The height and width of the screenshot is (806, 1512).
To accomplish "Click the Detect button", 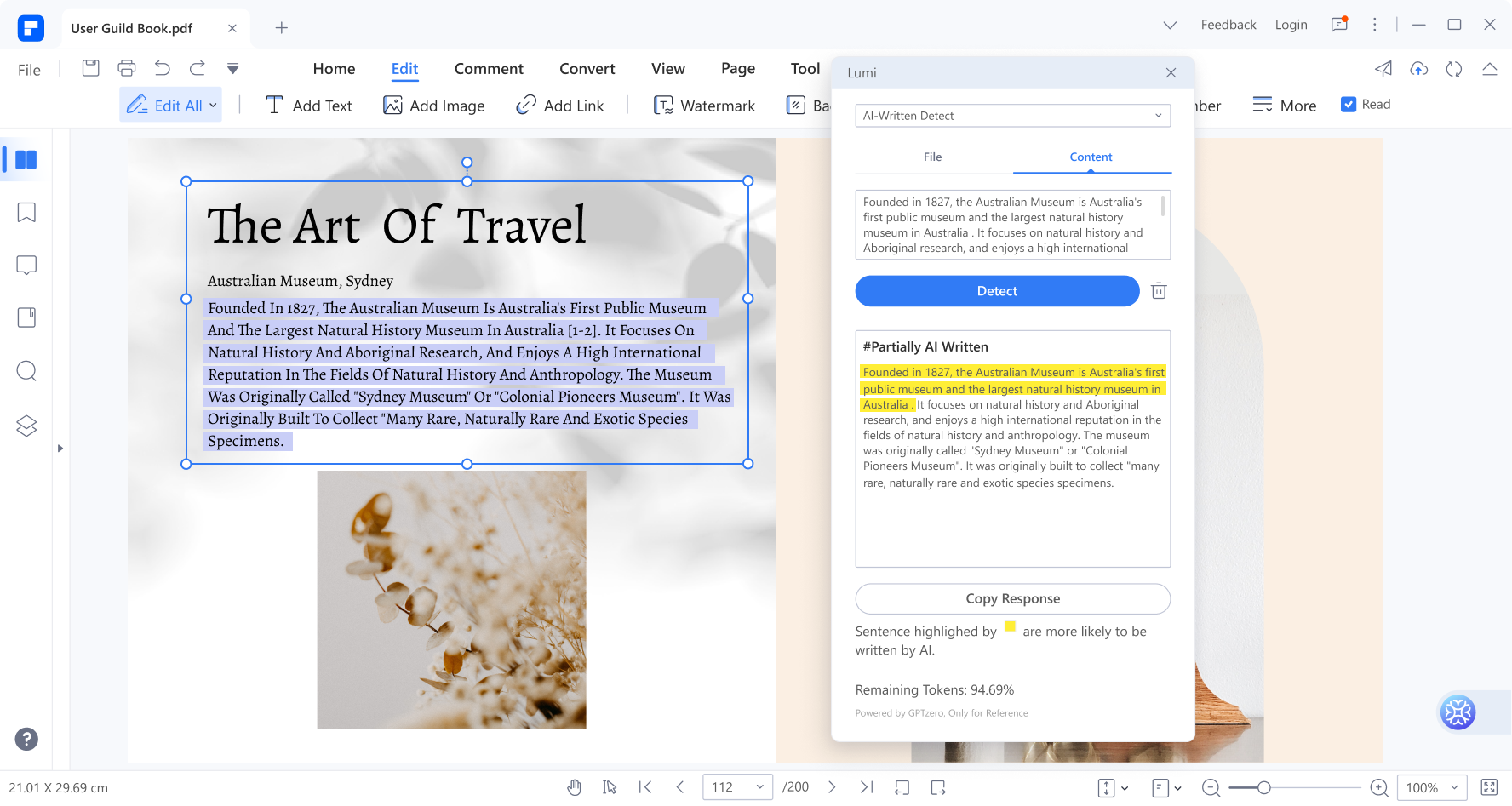I will (996, 290).
